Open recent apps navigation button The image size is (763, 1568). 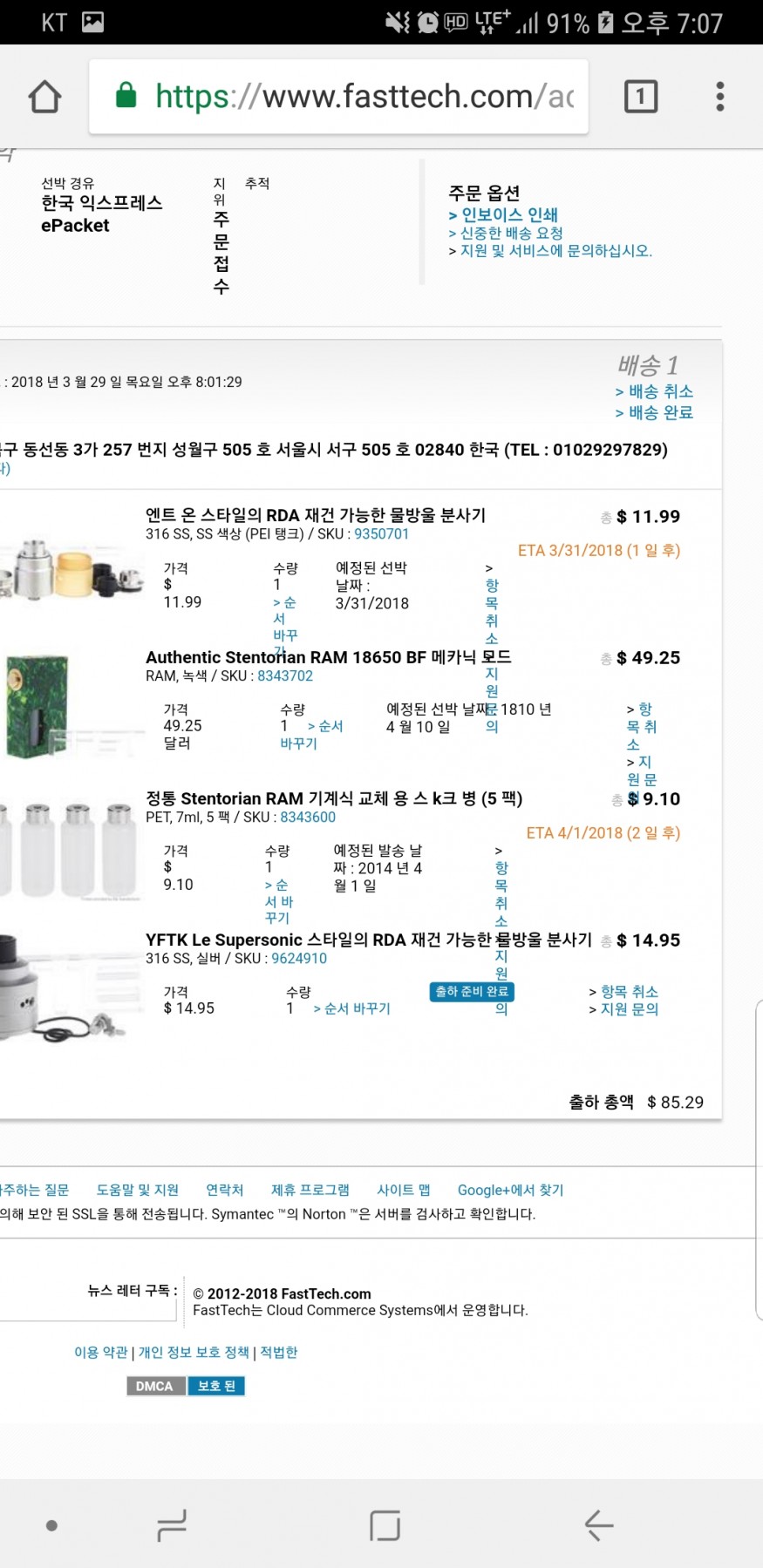(x=172, y=1525)
